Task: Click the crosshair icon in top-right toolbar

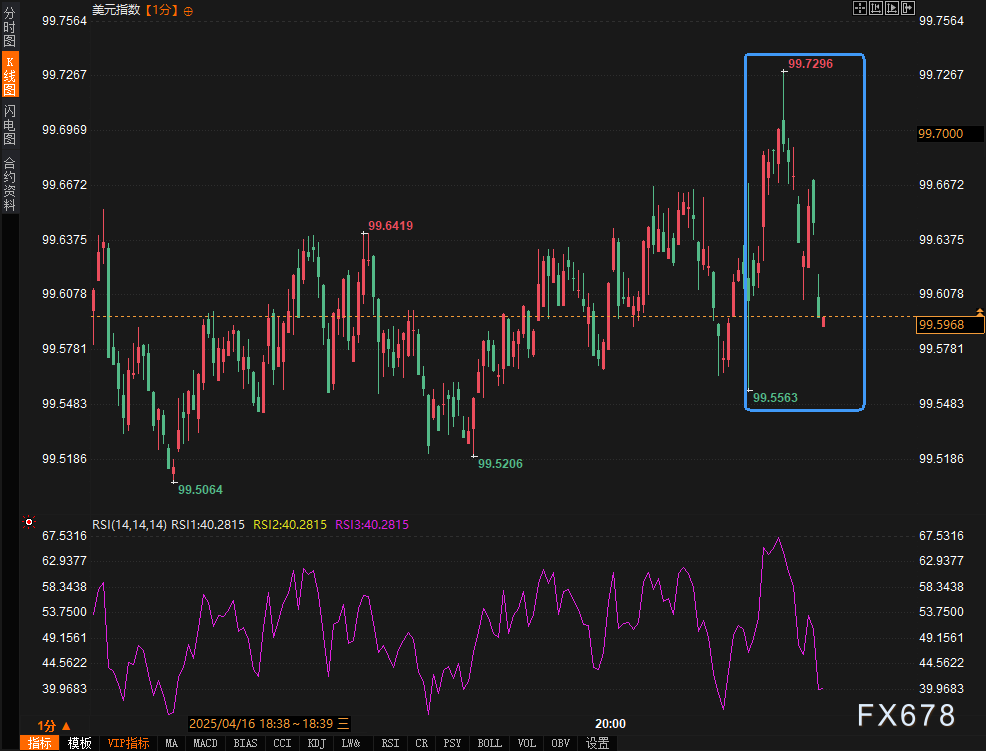Action: [x=859, y=9]
